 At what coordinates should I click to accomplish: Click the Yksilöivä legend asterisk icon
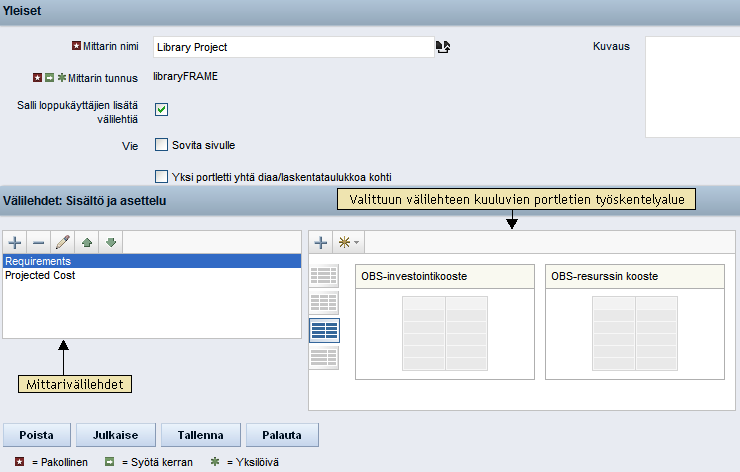tap(215, 462)
